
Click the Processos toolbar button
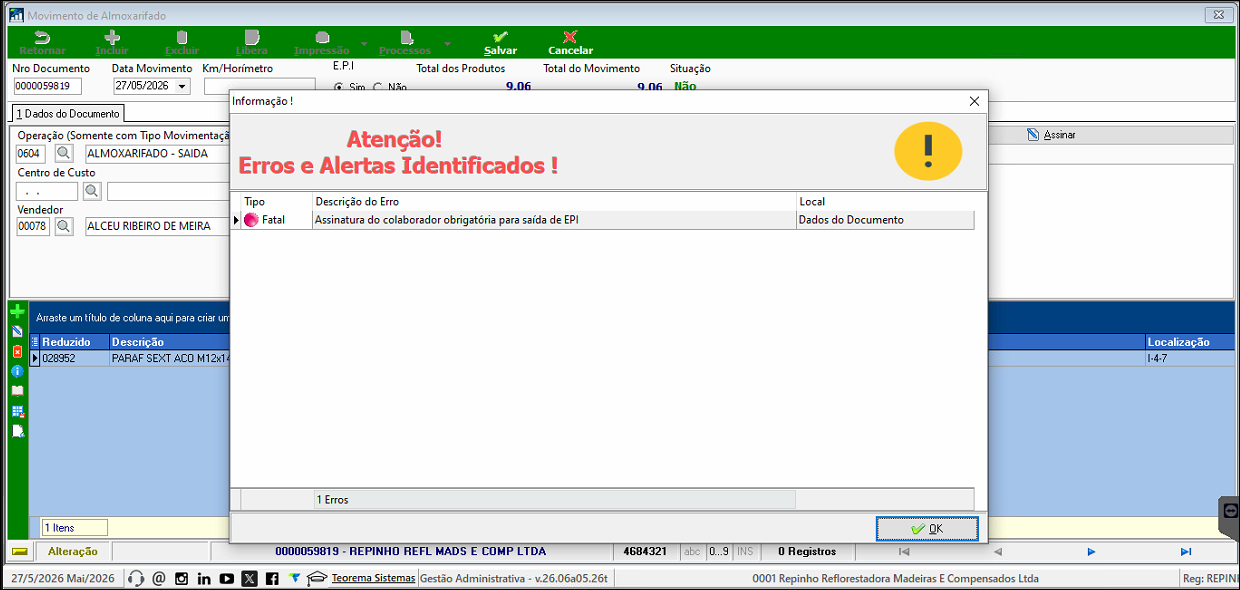(x=405, y=43)
